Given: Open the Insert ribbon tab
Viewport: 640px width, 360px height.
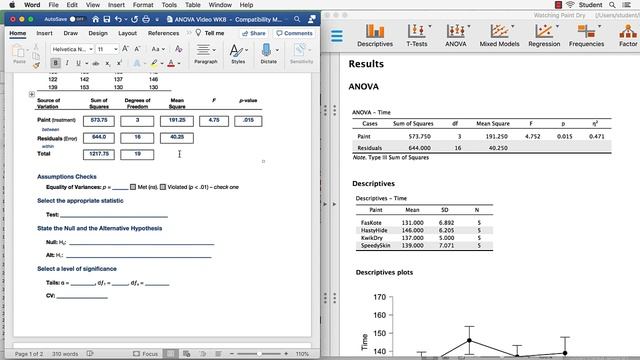Looking at the screenshot, I should (44, 33).
